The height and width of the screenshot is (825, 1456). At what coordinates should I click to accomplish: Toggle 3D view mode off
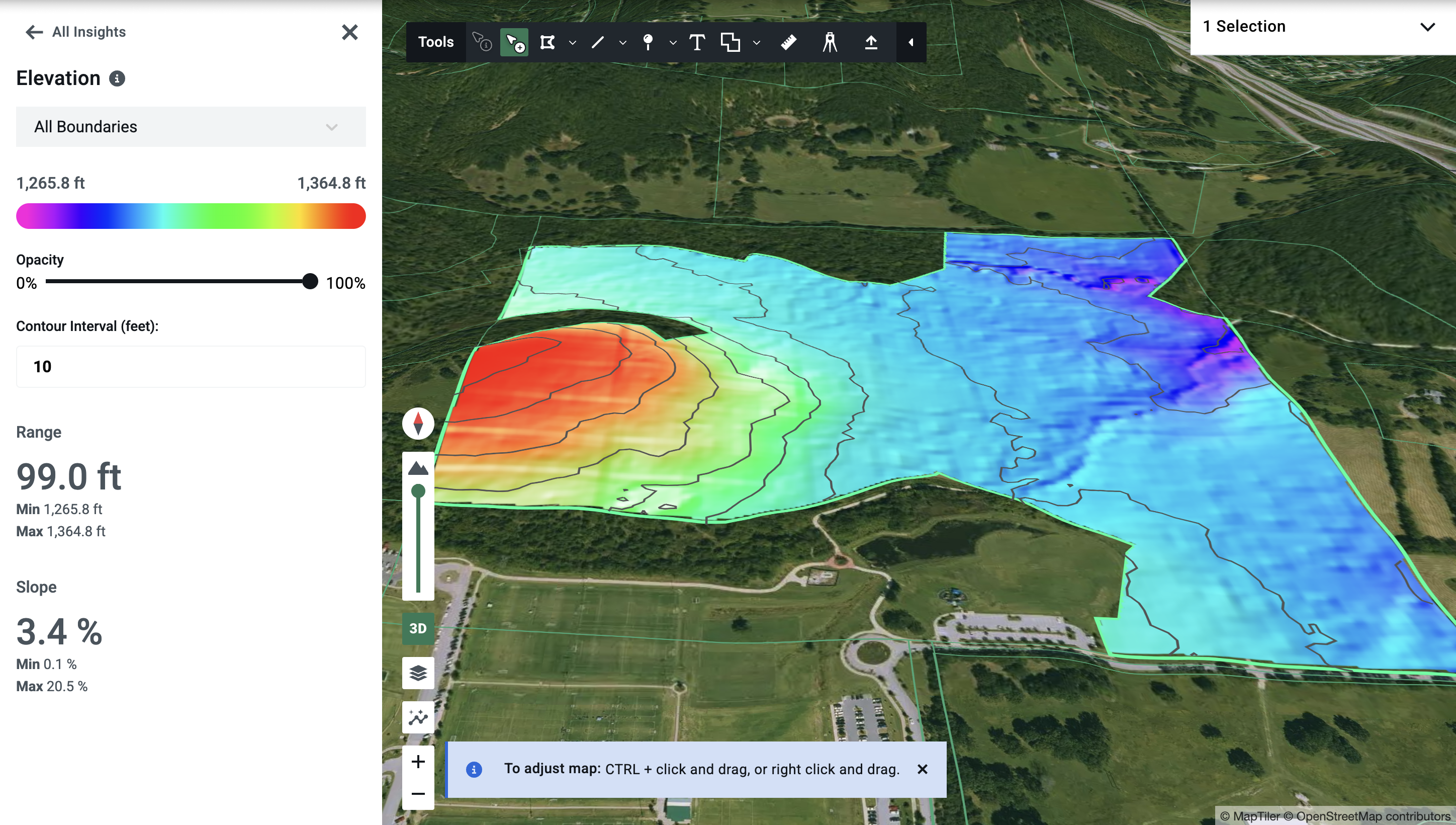click(x=418, y=628)
